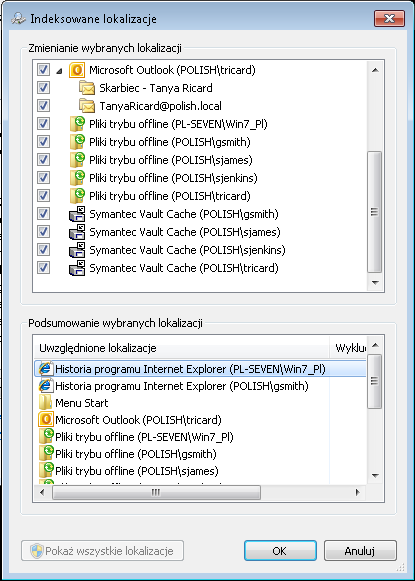Click Symantec Vault Cache icon for POLISH\sjenkins
The width and height of the screenshot is (415, 581).
pyautogui.click(x=77, y=250)
